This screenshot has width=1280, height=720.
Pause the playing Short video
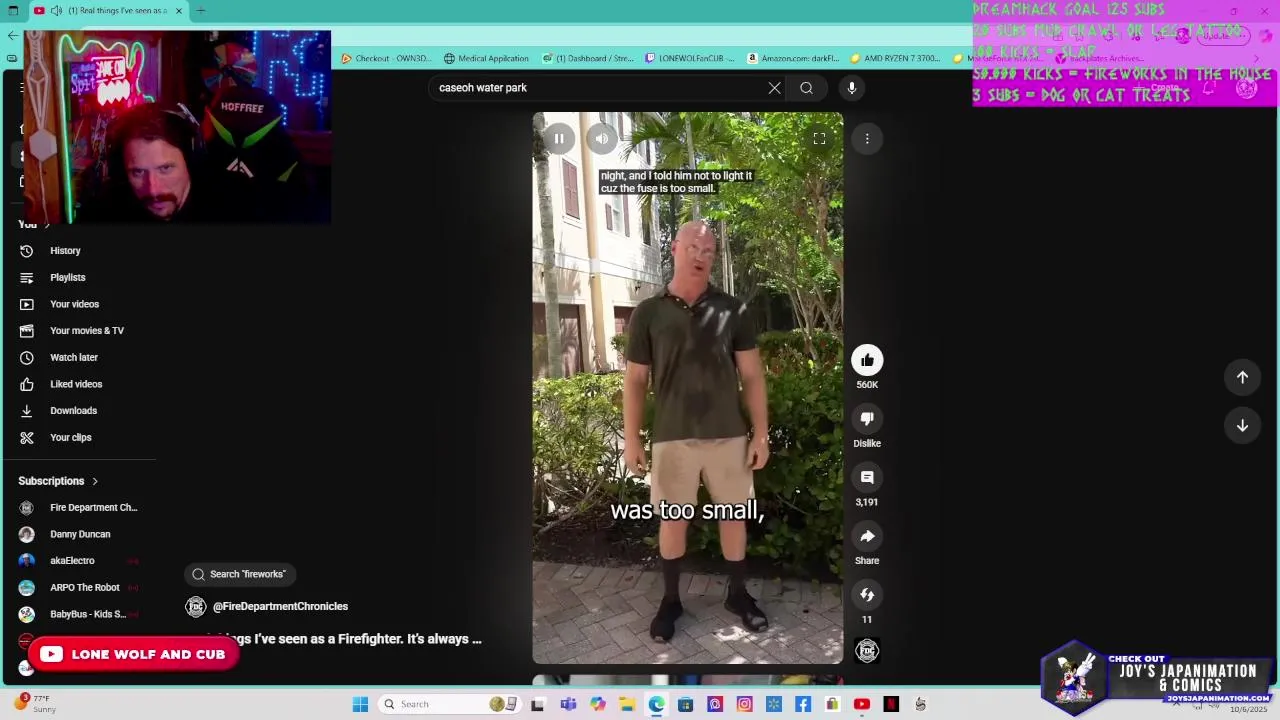click(x=559, y=139)
